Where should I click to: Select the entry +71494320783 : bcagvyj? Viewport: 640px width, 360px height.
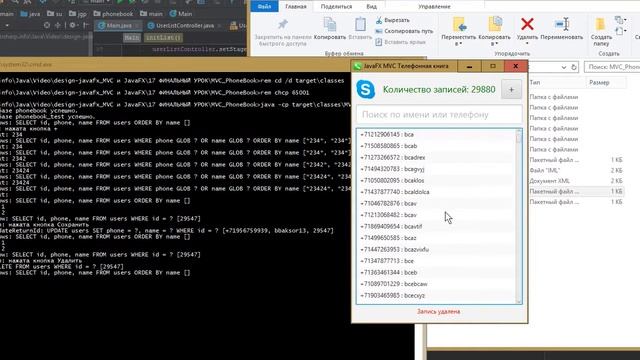[x=436, y=169]
